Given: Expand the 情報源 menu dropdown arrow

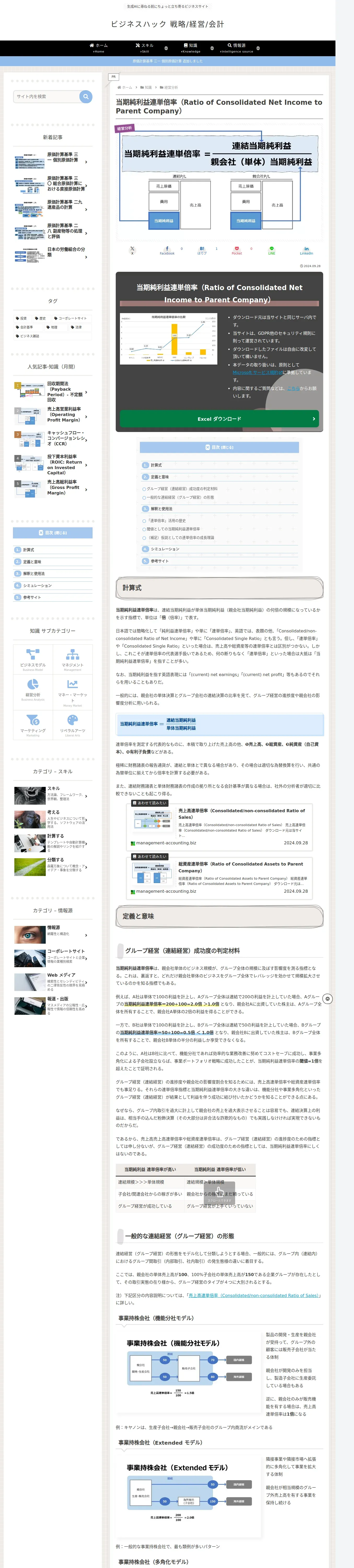Looking at the screenshot, I should (258, 48).
